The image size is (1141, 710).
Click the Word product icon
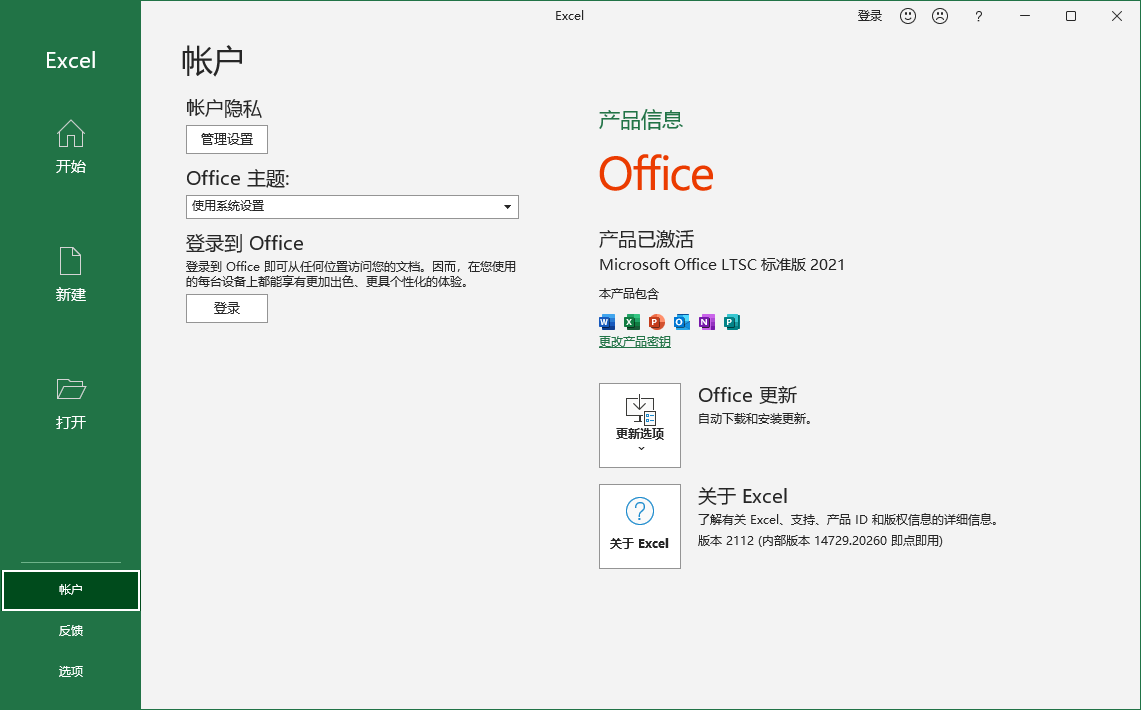coord(607,322)
